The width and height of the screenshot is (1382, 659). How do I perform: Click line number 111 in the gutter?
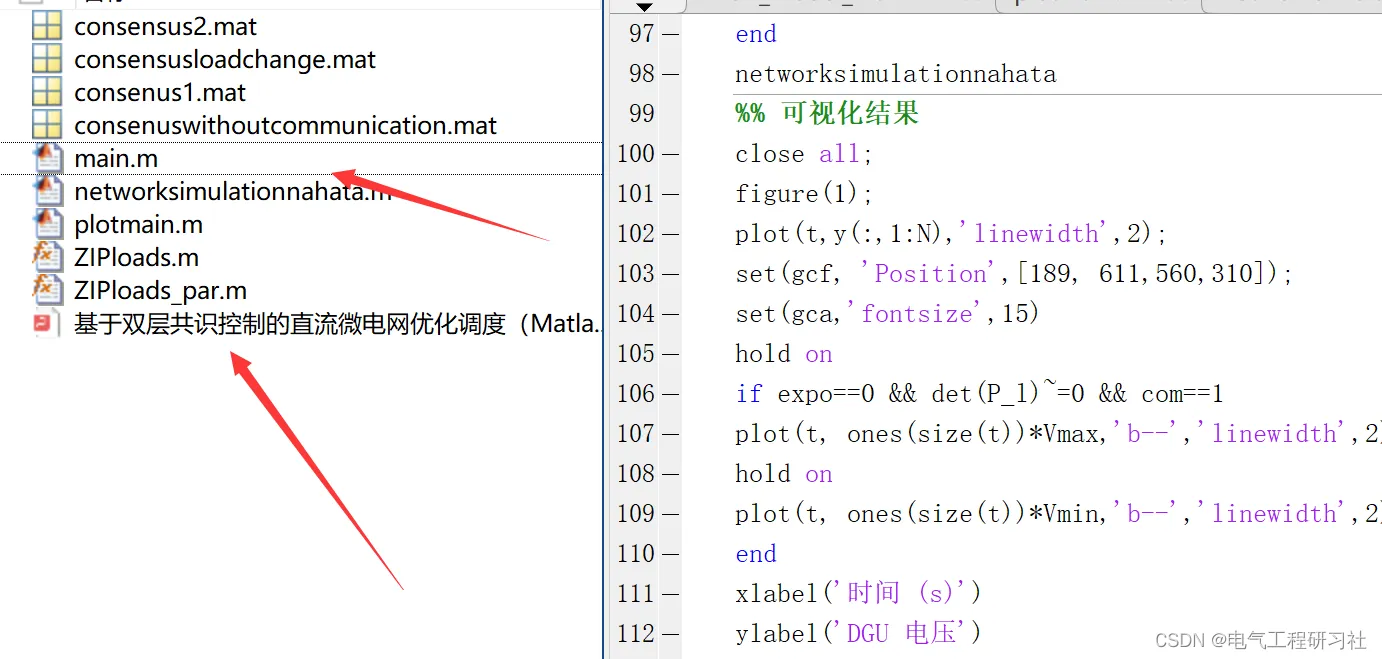coord(635,594)
